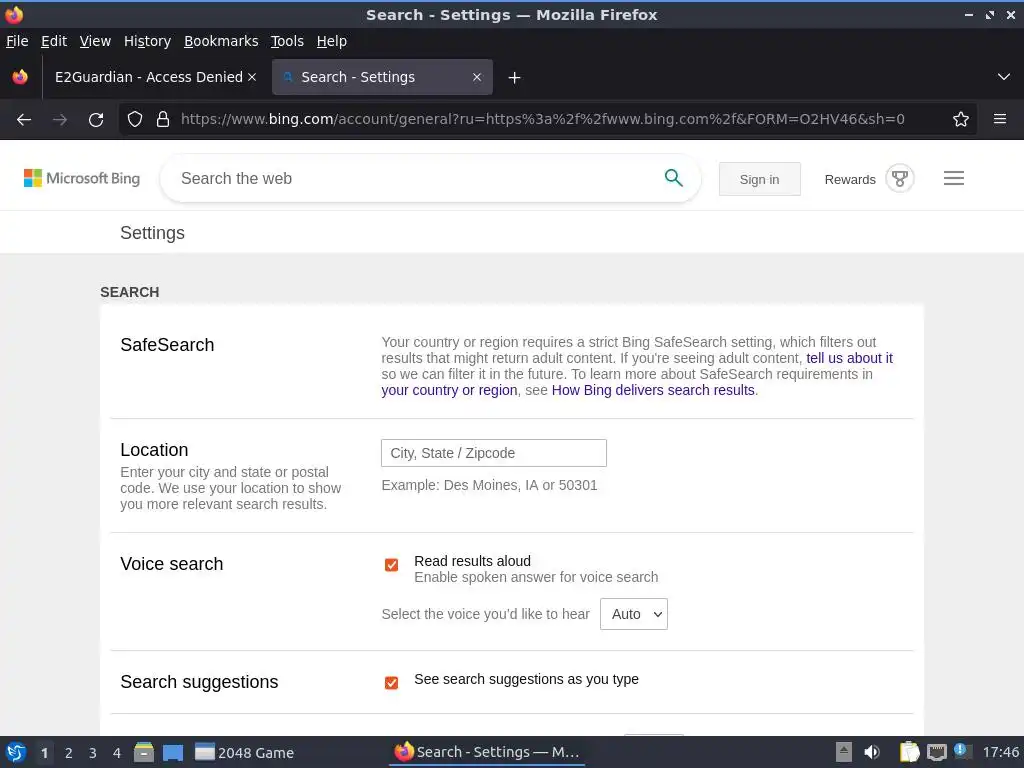This screenshot has height=768, width=1024.
Task: Uncheck the Read results aloud checkbox
Action: [x=391, y=565]
